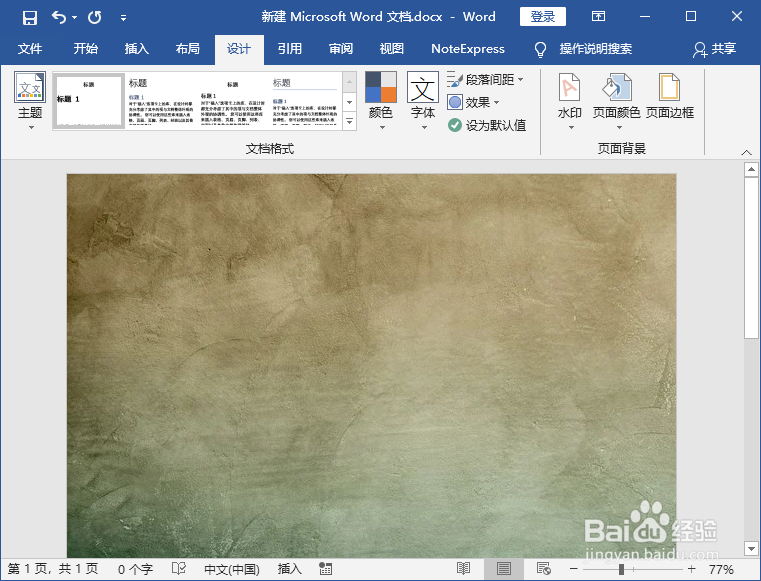Click the zoom in plus button
This screenshot has height=581, width=761.
pyautogui.click(x=692, y=569)
